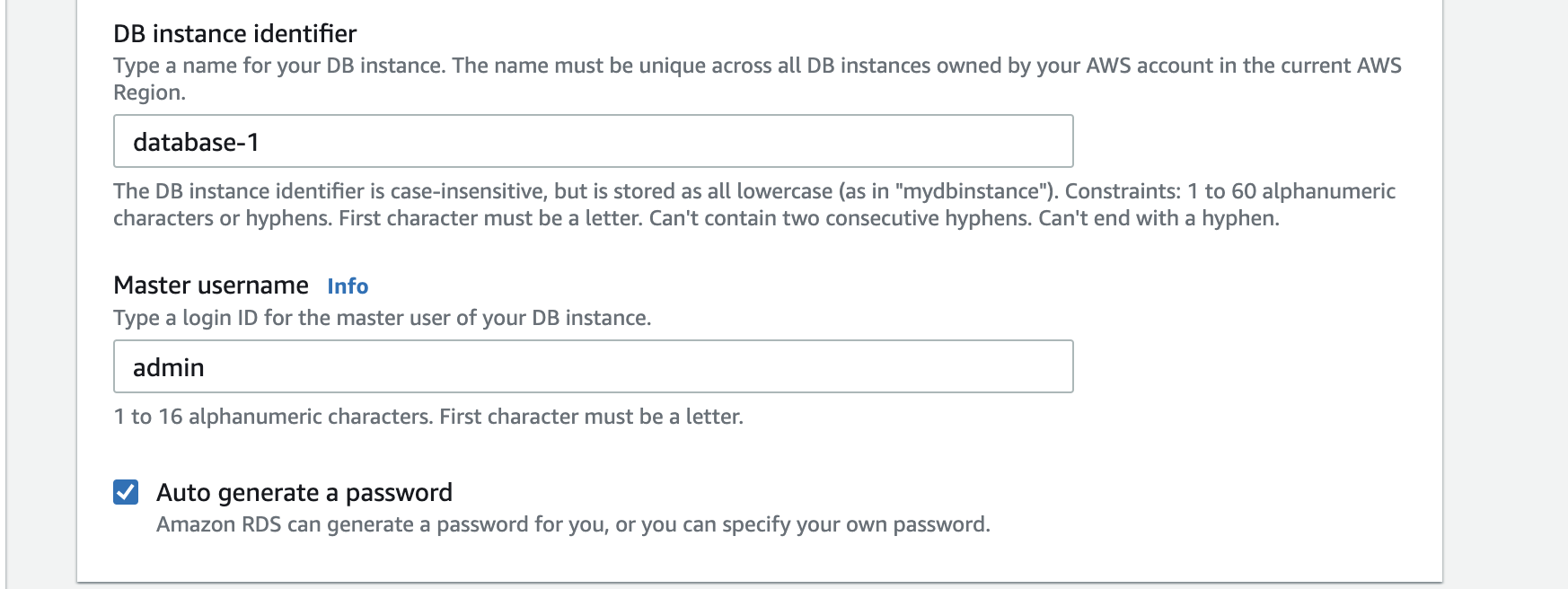Image resolution: width=1568 pixels, height=589 pixels.
Task: Click the "Auto generate a password" label text
Action: (304, 493)
